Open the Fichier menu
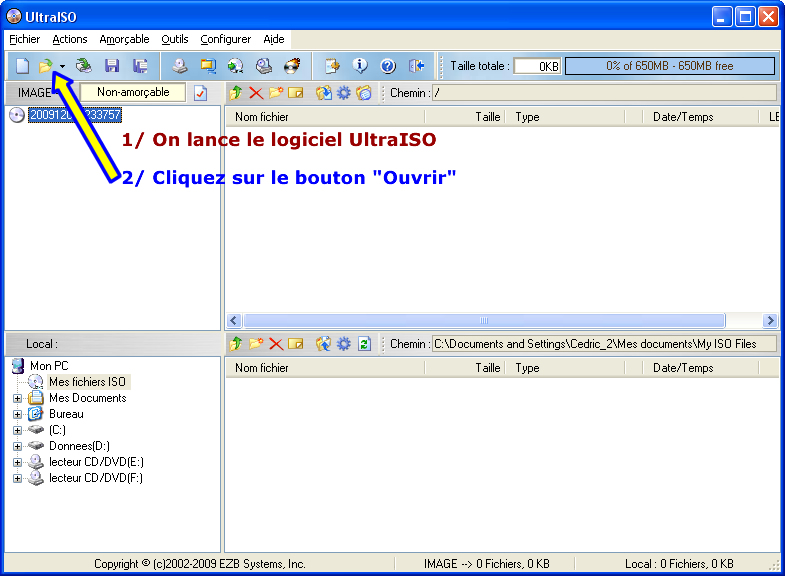 click(24, 39)
